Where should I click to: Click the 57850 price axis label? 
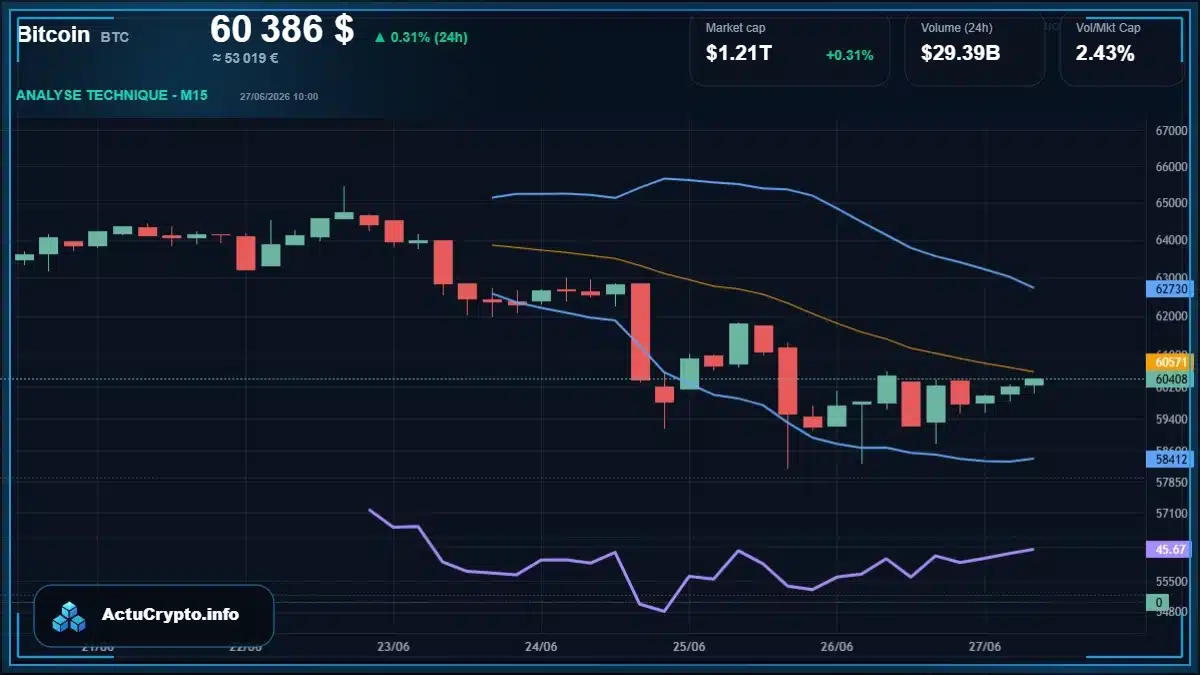1171,482
